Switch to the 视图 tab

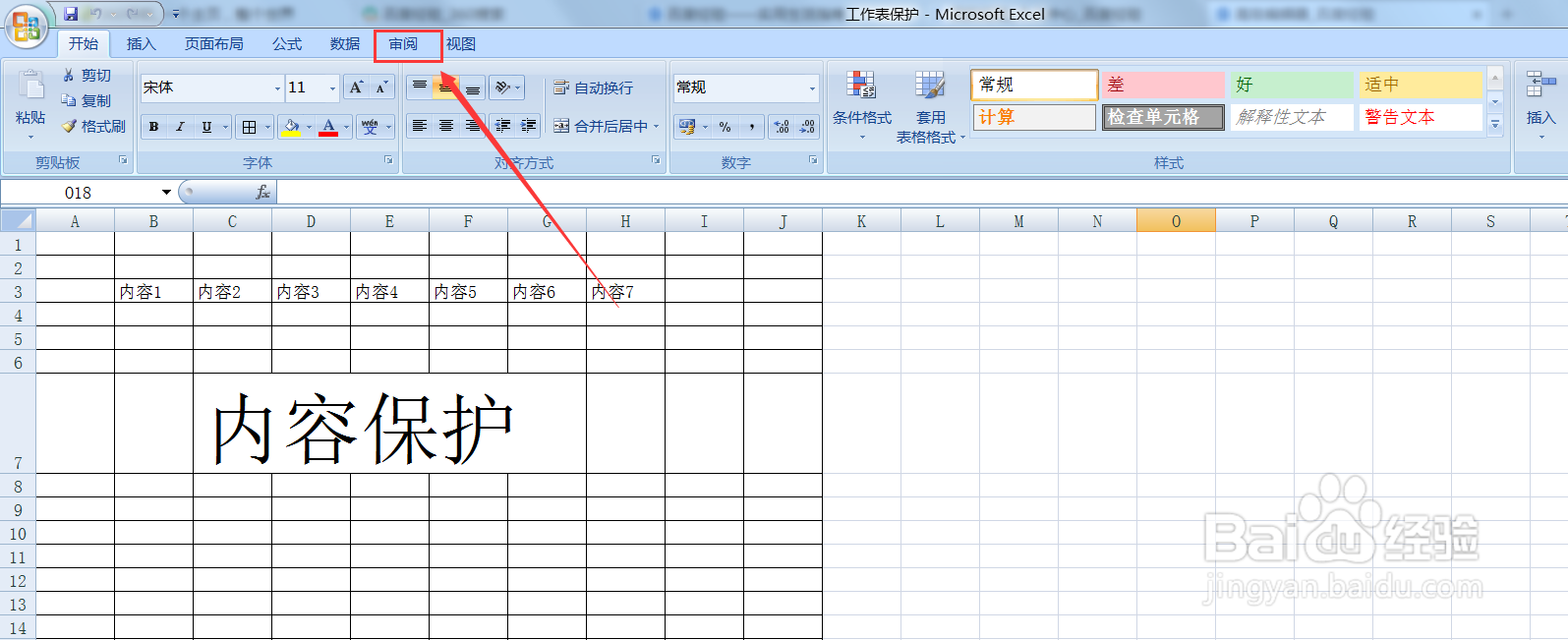461,43
